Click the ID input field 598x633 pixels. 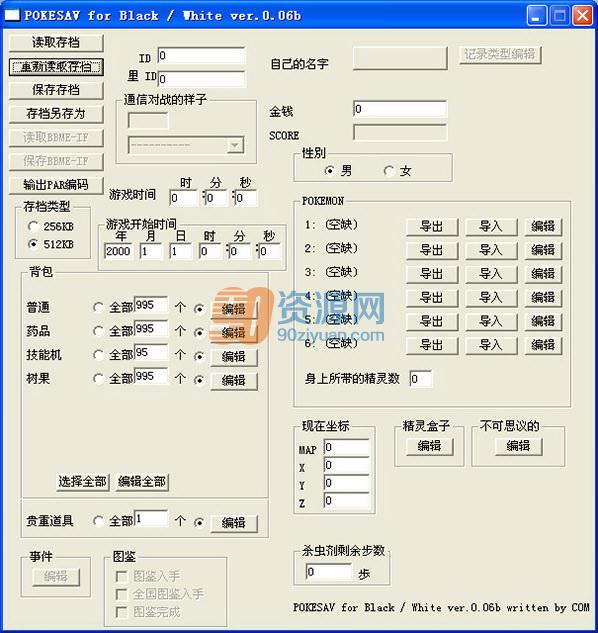[x=201, y=55]
